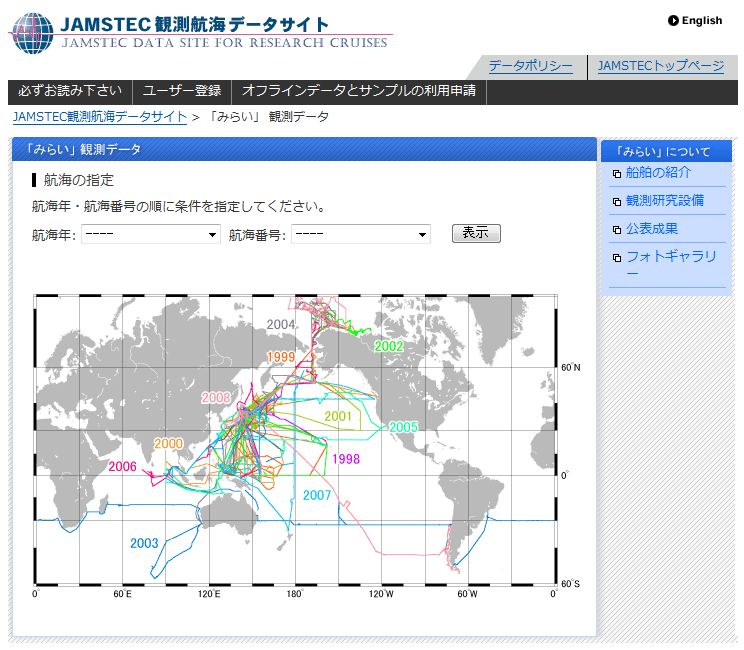
Task: Open the 航海番号 dropdown
Action: click(361, 235)
